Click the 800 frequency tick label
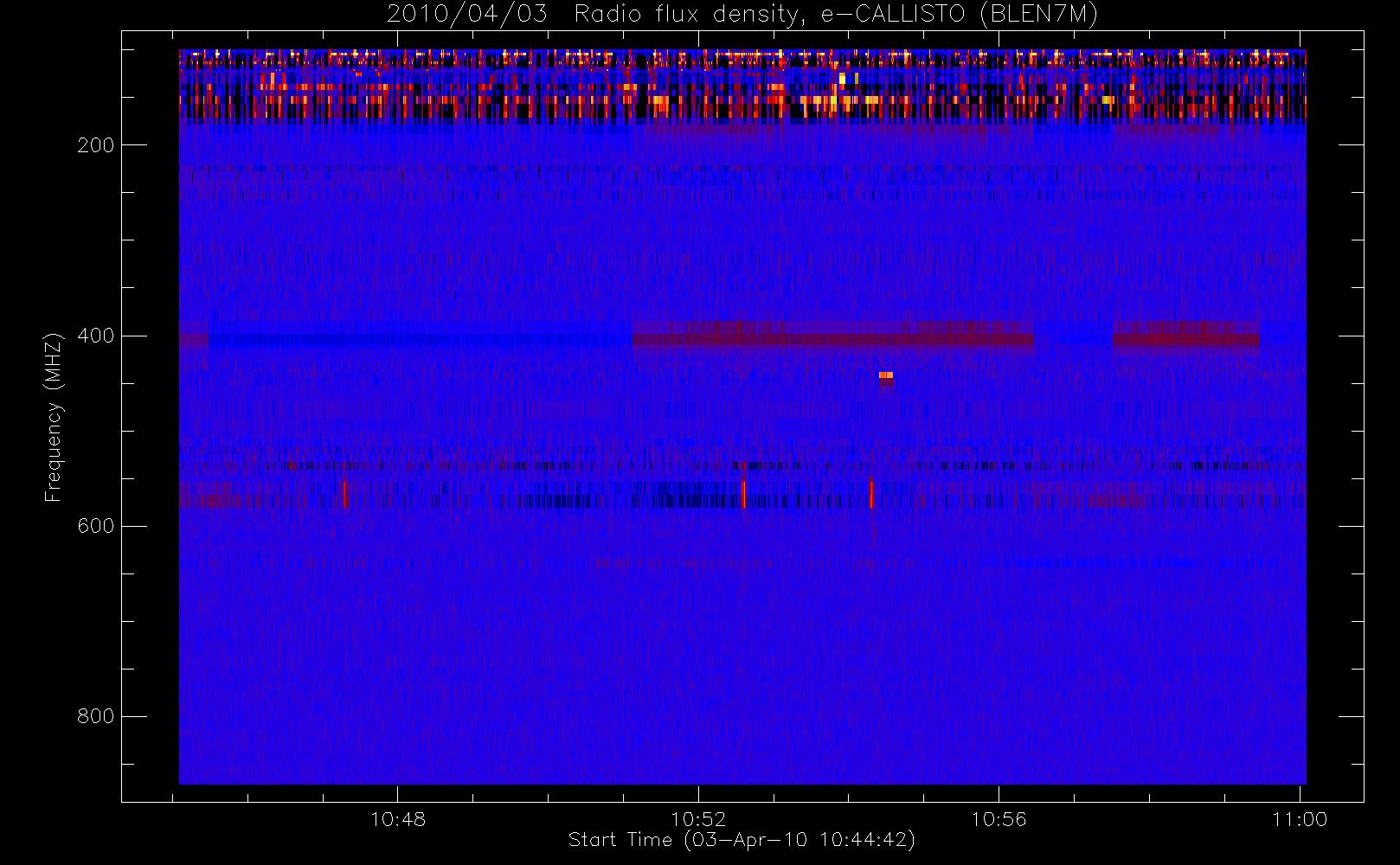The image size is (1400, 865). (x=95, y=716)
